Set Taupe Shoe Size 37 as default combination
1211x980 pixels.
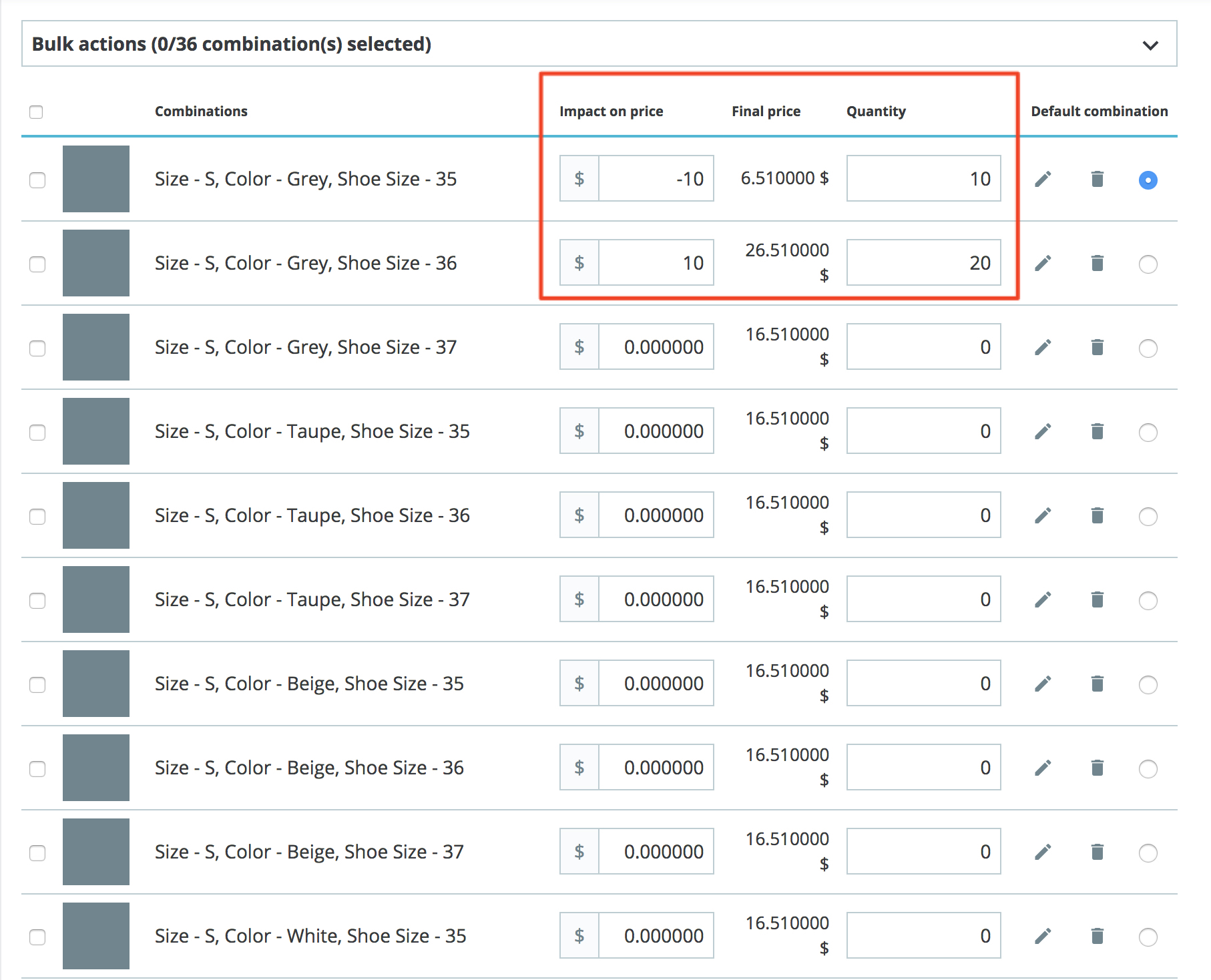pyautogui.click(x=1148, y=600)
